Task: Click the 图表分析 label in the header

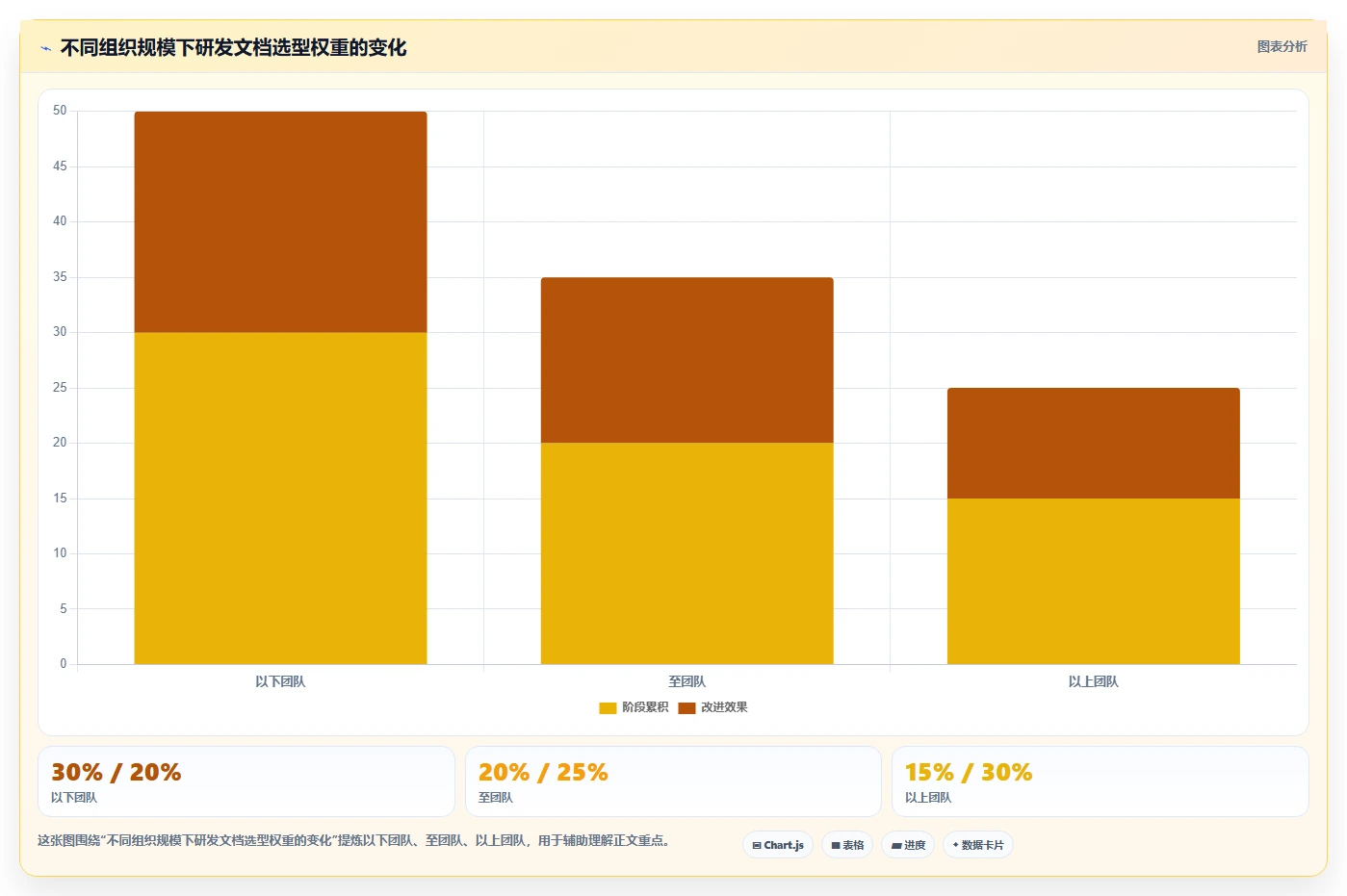Action: [x=1282, y=46]
